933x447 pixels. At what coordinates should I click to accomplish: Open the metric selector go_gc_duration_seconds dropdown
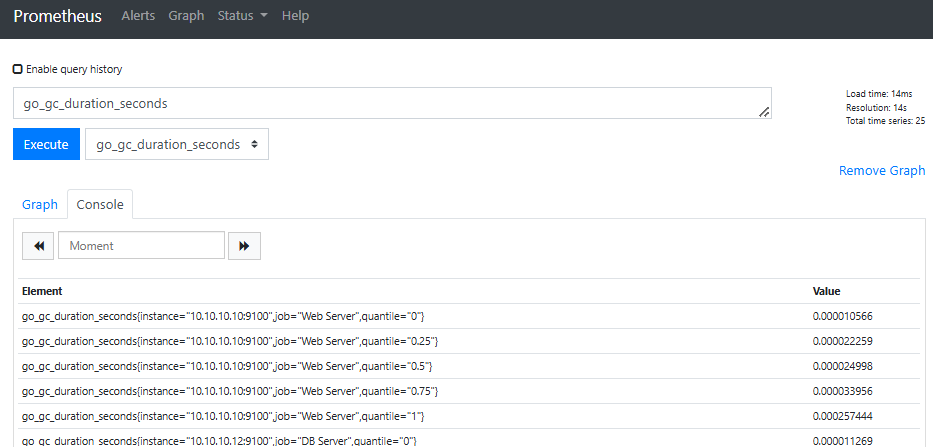pos(177,144)
